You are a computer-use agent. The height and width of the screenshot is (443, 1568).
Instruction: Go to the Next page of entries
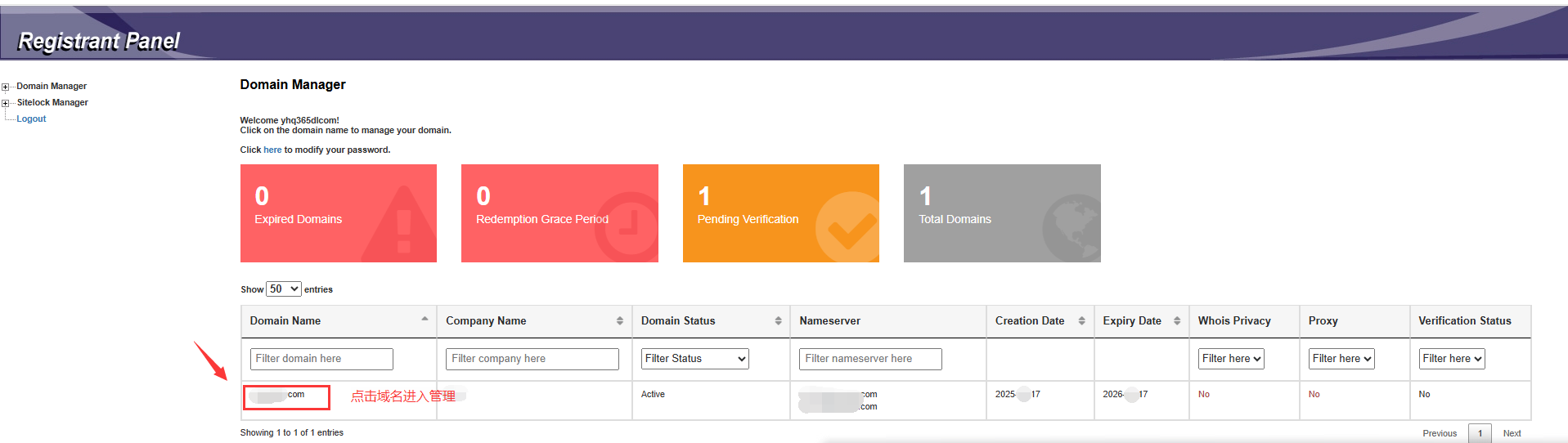tap(1512, 433)
